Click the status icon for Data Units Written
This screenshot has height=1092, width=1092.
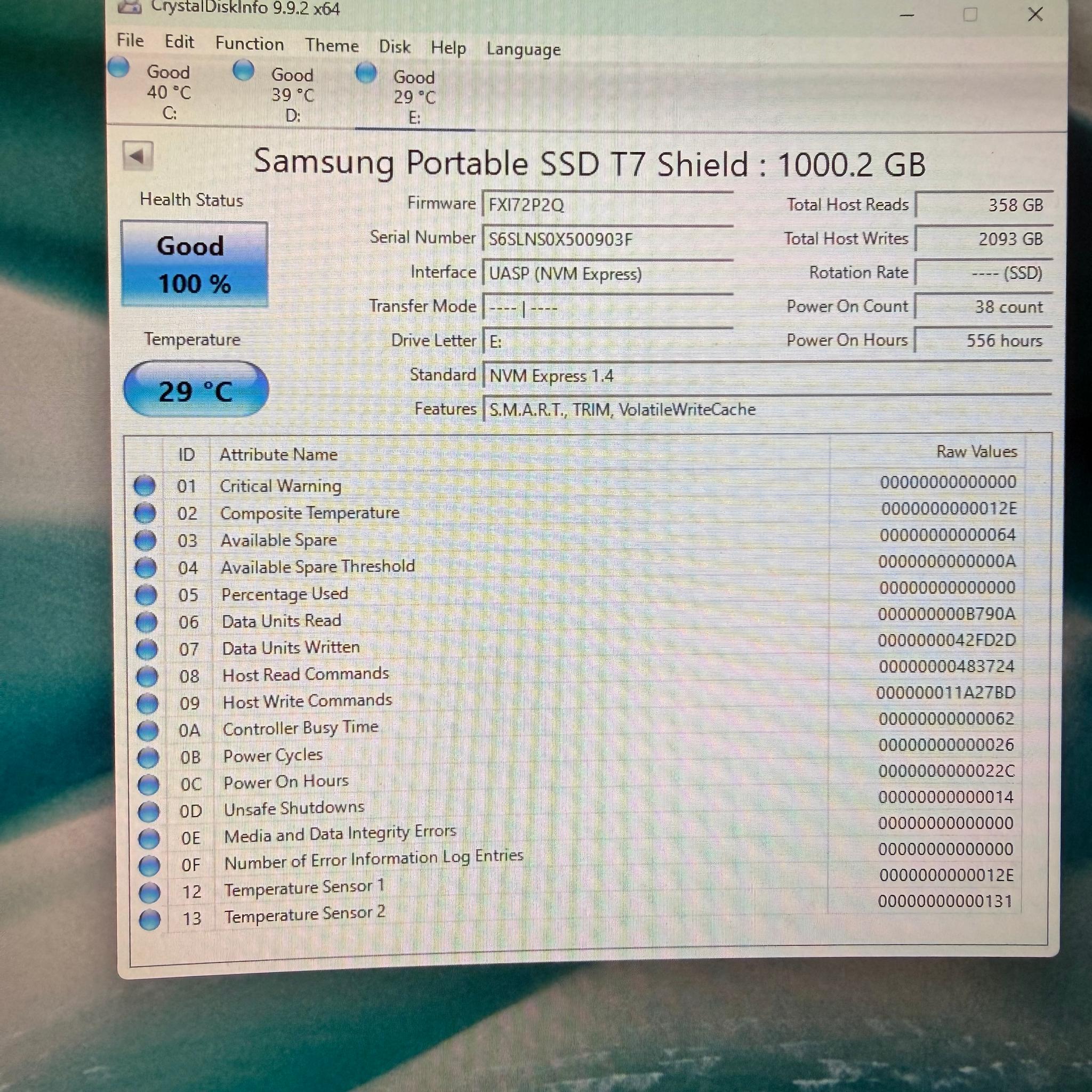(x=147, y=649)
